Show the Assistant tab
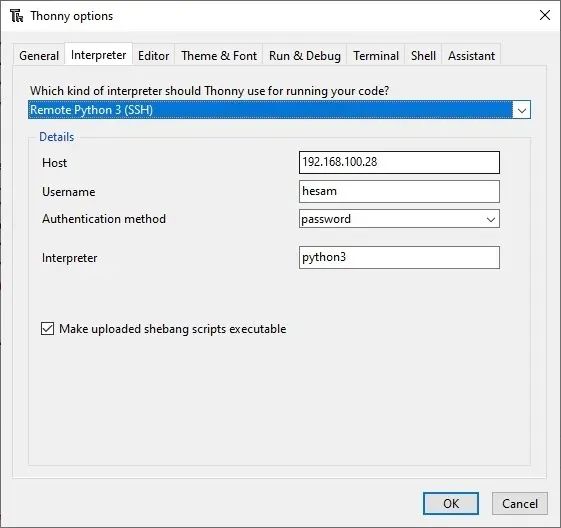561x528 pixels. 471,55
